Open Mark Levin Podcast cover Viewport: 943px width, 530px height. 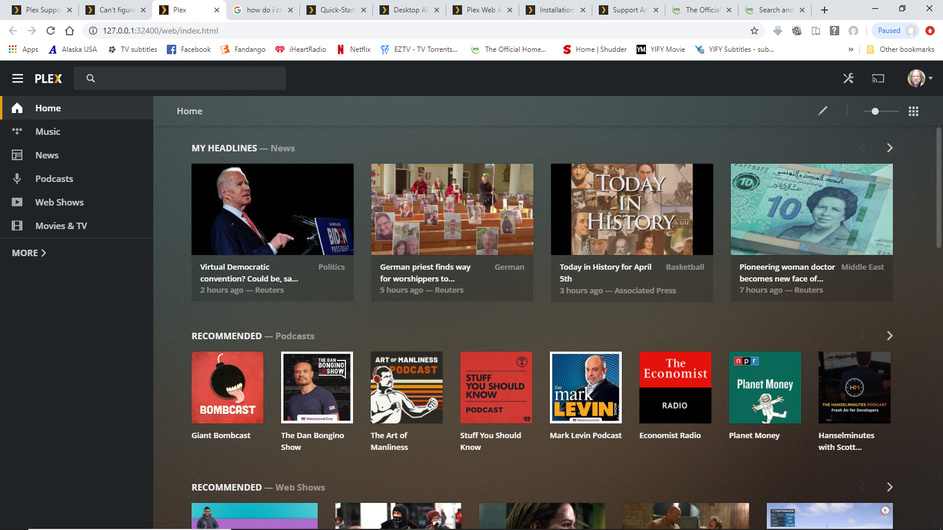pyautogui.click(x=586, y=387)
